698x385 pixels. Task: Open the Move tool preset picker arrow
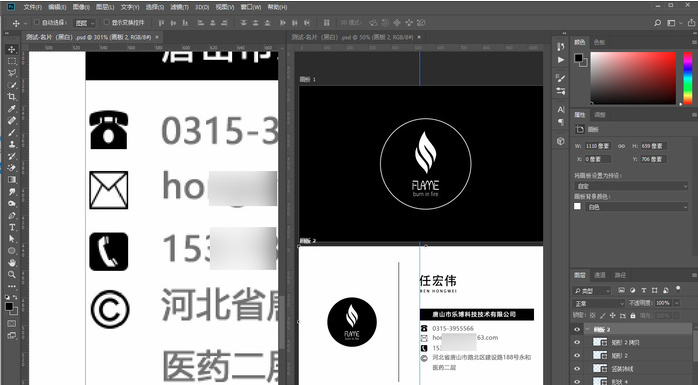[25, 23]
